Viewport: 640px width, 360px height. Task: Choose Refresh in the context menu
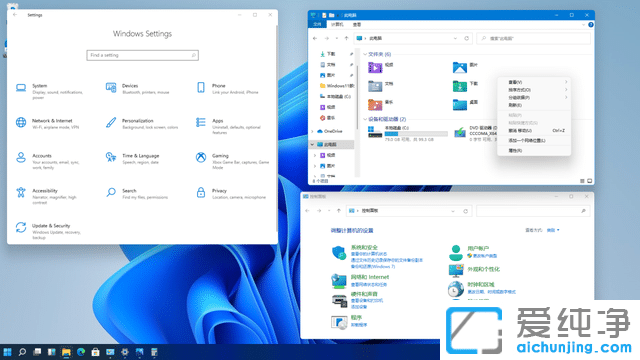[534, 105]
